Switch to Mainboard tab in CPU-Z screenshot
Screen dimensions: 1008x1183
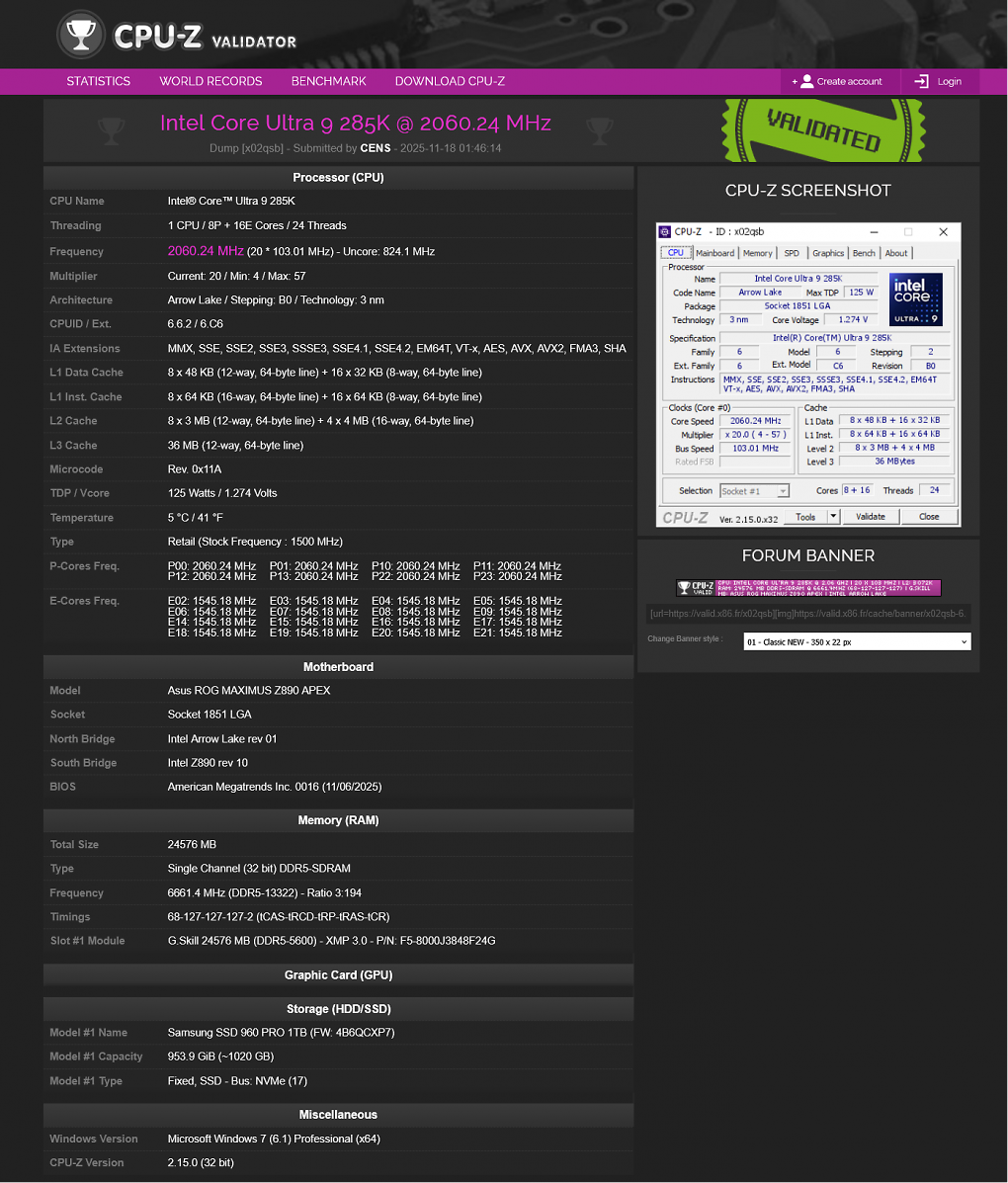(x=714, y=253)
